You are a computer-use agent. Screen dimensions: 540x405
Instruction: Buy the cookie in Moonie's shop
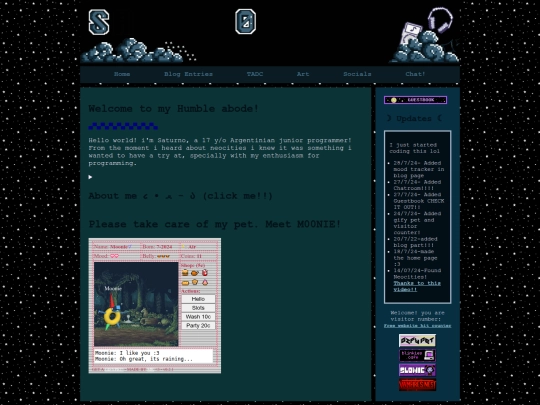pyautogui.click(x=195, y=282)
